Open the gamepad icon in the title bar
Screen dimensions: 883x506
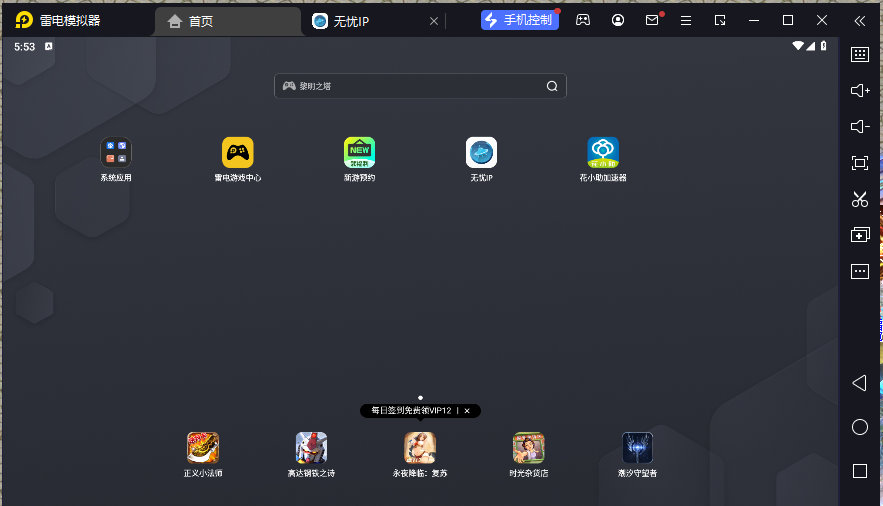(583, 20)
